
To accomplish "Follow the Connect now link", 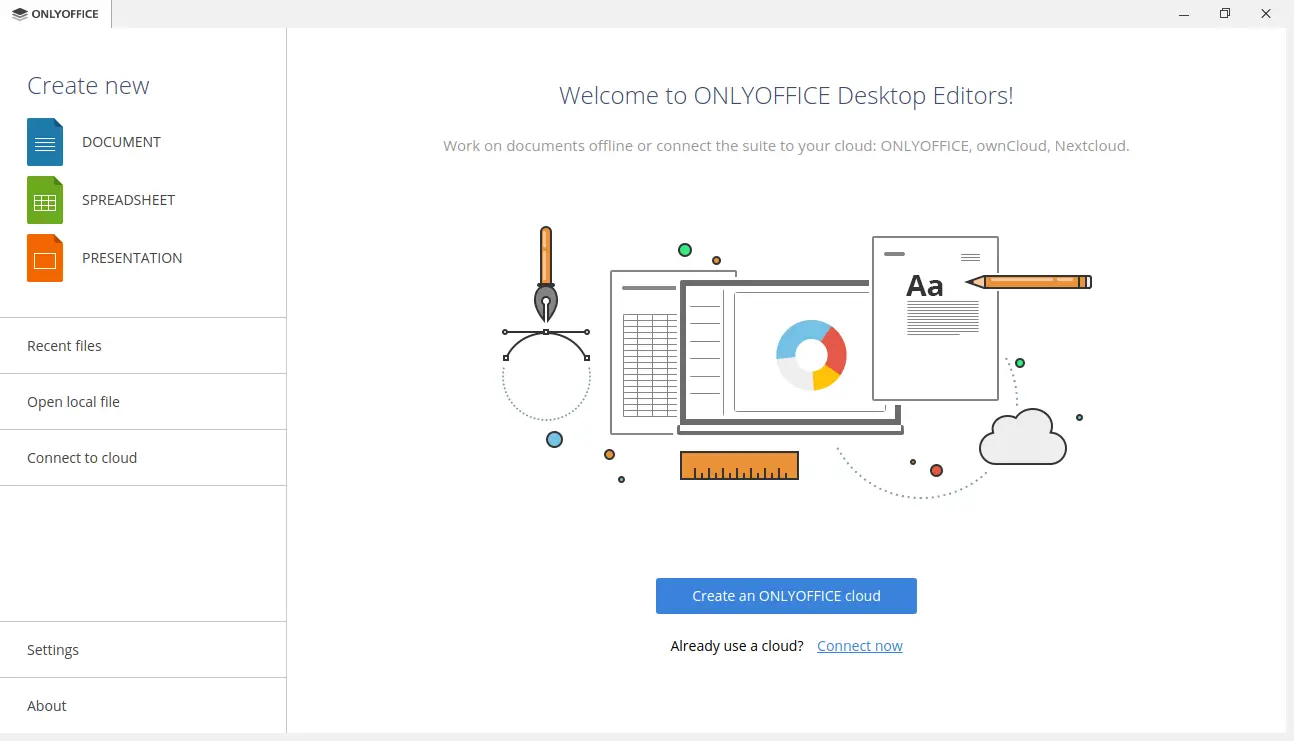I will [x=860, y=646].
